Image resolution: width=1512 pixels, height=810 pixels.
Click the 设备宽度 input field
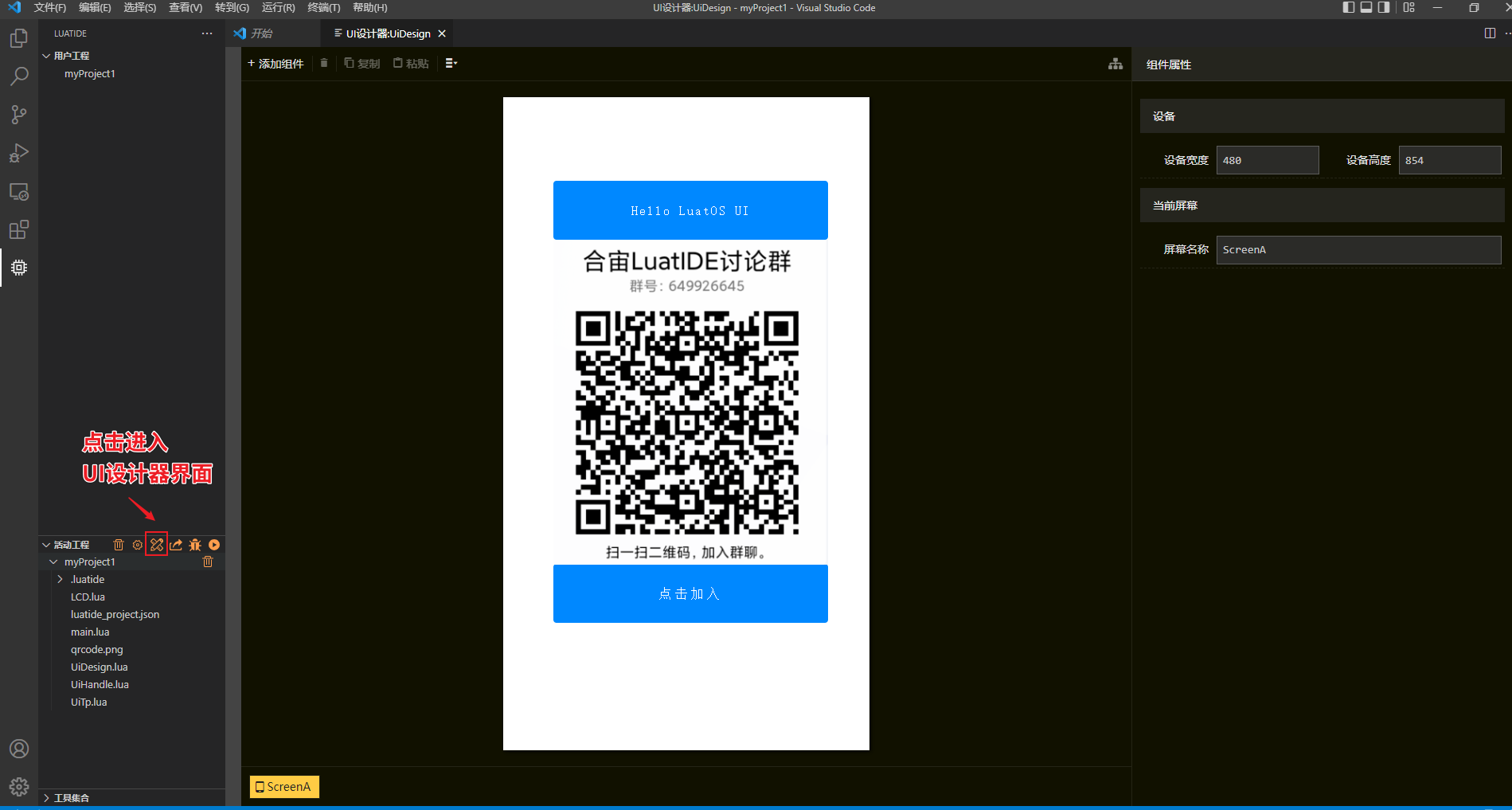click(x=1267, y=160)
